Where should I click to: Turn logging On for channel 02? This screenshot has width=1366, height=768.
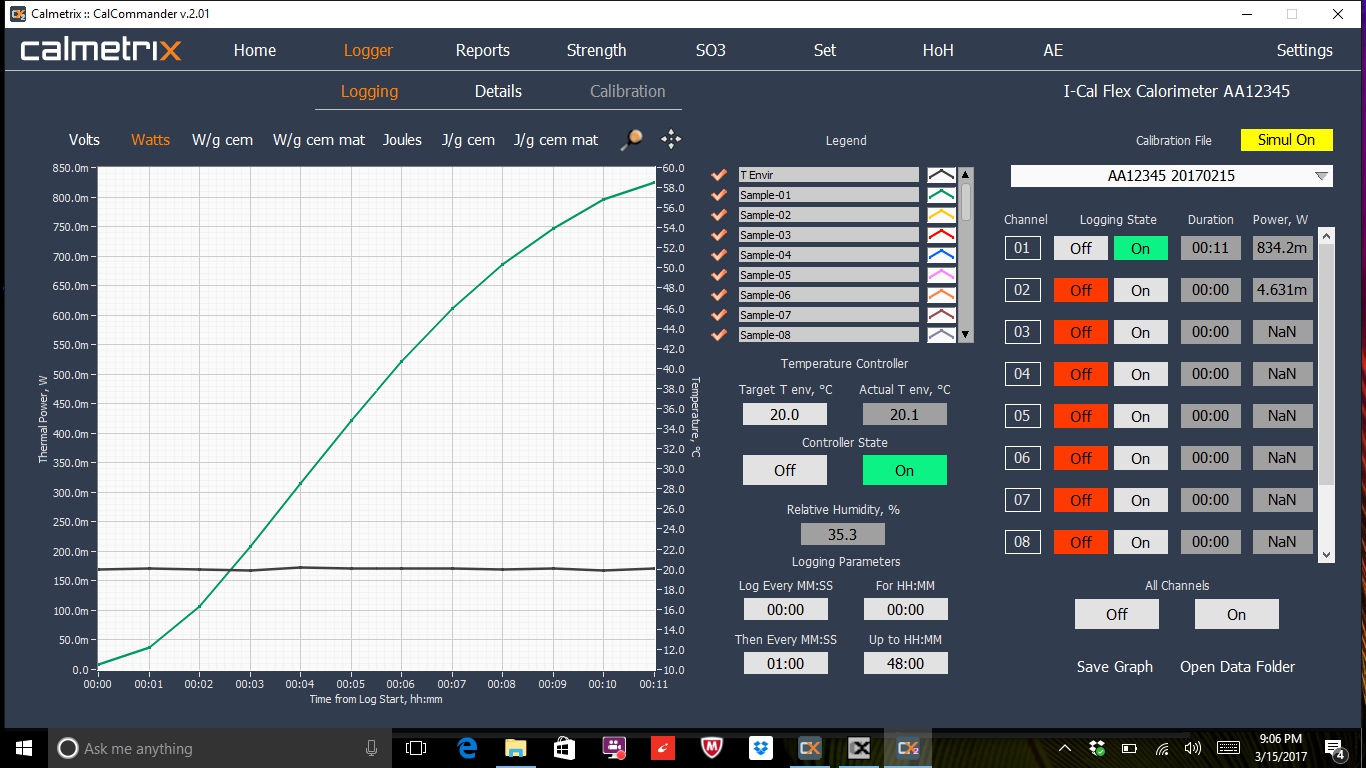(1140, 291)
